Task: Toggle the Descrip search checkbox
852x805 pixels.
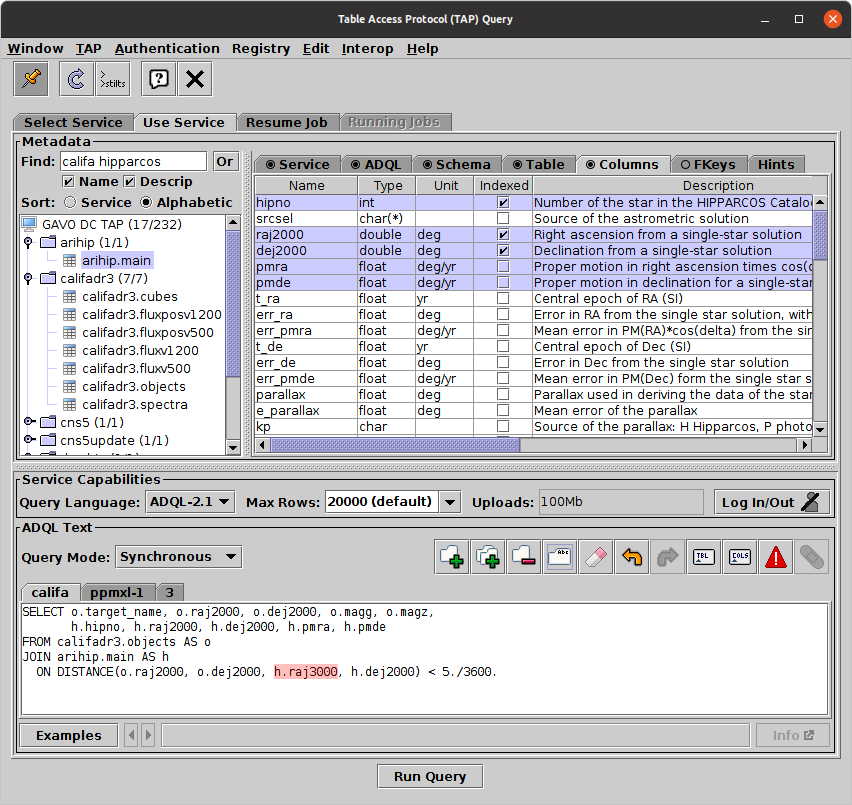Action: (130, 182)
